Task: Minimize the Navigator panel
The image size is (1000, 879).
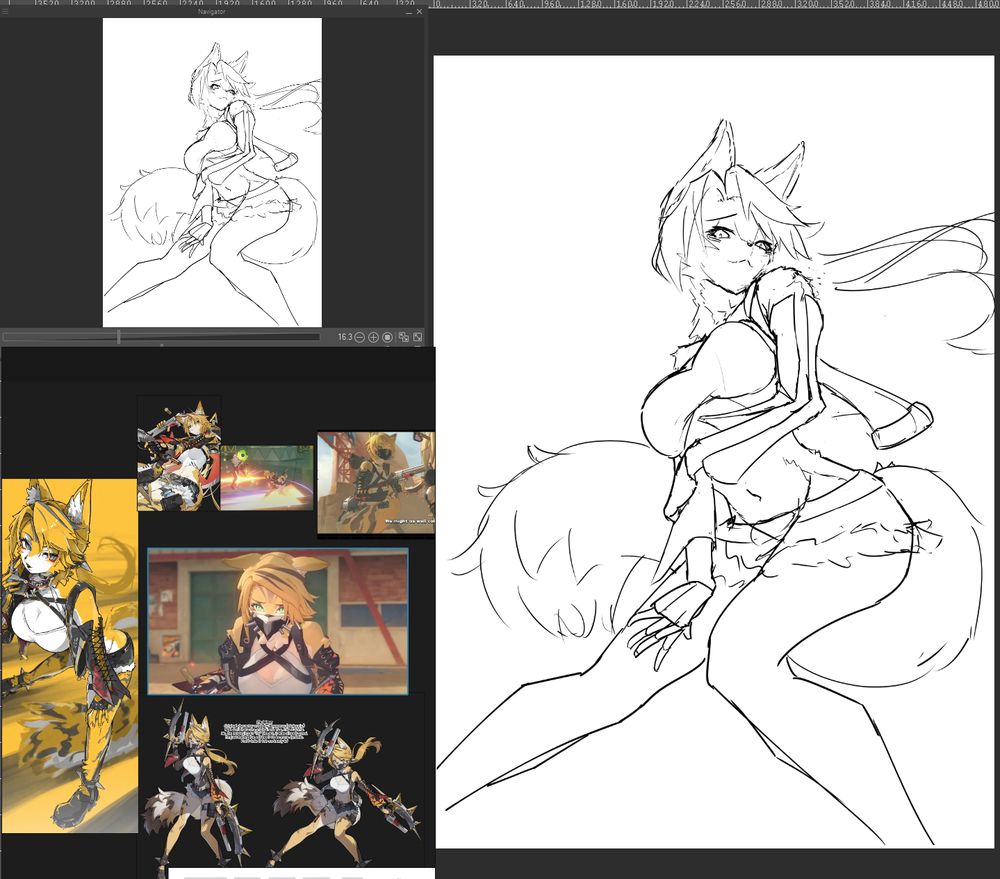Action: click(x=409, y=12)
